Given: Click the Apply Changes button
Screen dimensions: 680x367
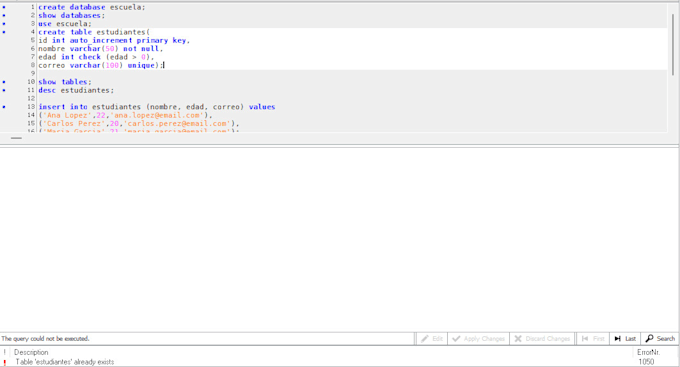Looking at the screenshot, I should (478, 339).
